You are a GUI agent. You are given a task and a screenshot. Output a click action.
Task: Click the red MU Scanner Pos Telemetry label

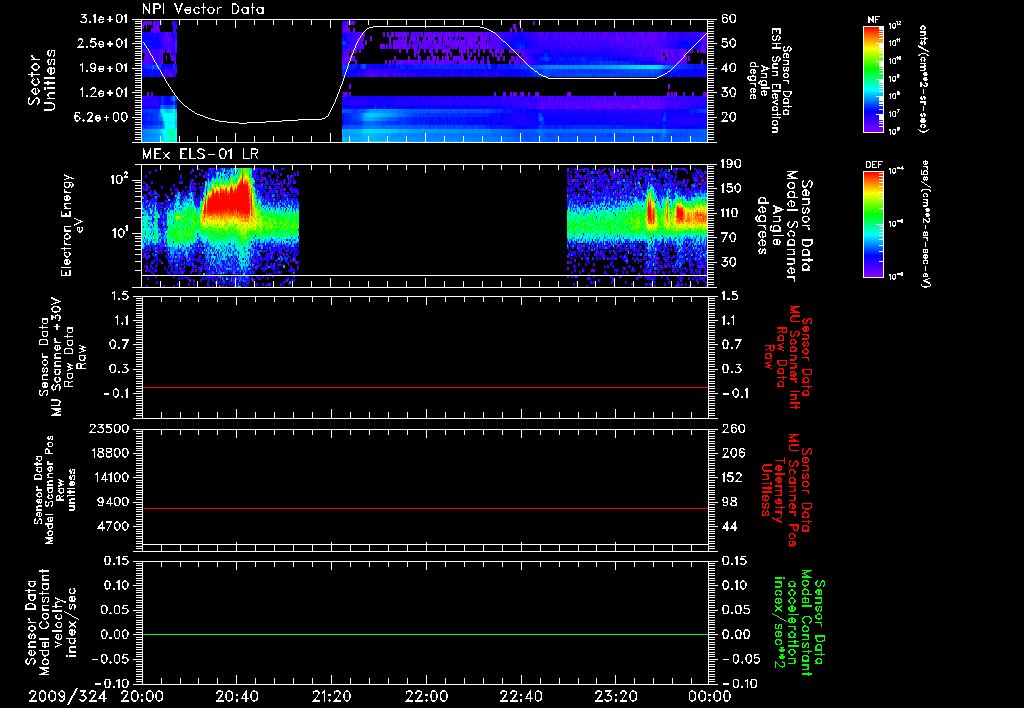[786, 490]
